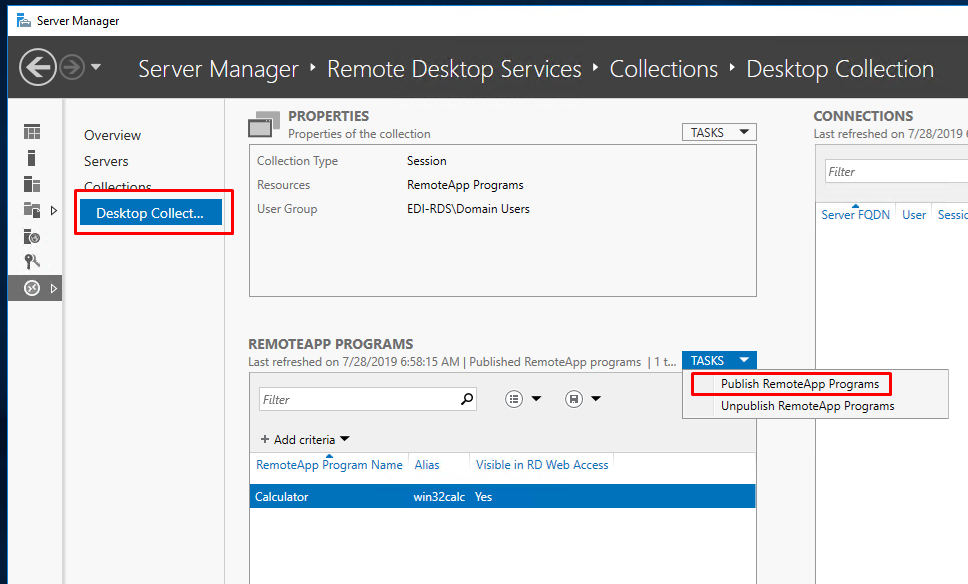Open the Properties TASKS dropdown
Screen dimensions: 968x584
[x=719, y=132]
